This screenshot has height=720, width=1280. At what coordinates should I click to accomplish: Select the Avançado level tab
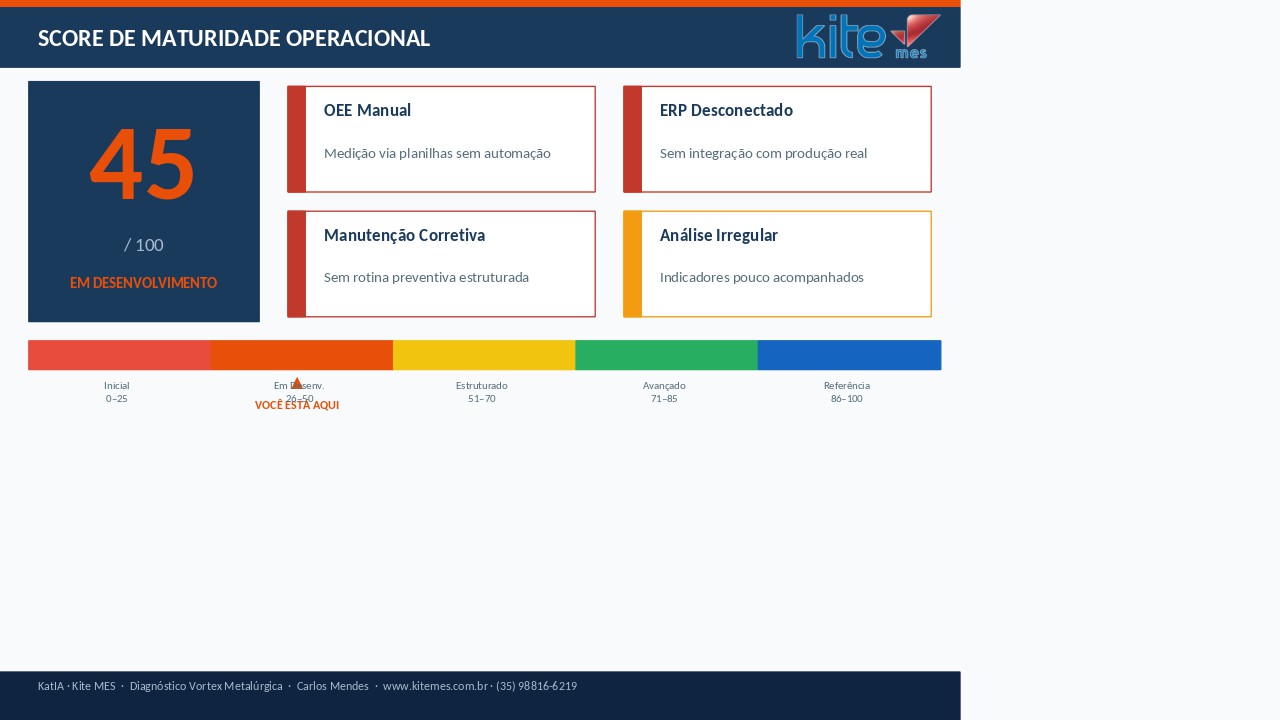point(664,391)
